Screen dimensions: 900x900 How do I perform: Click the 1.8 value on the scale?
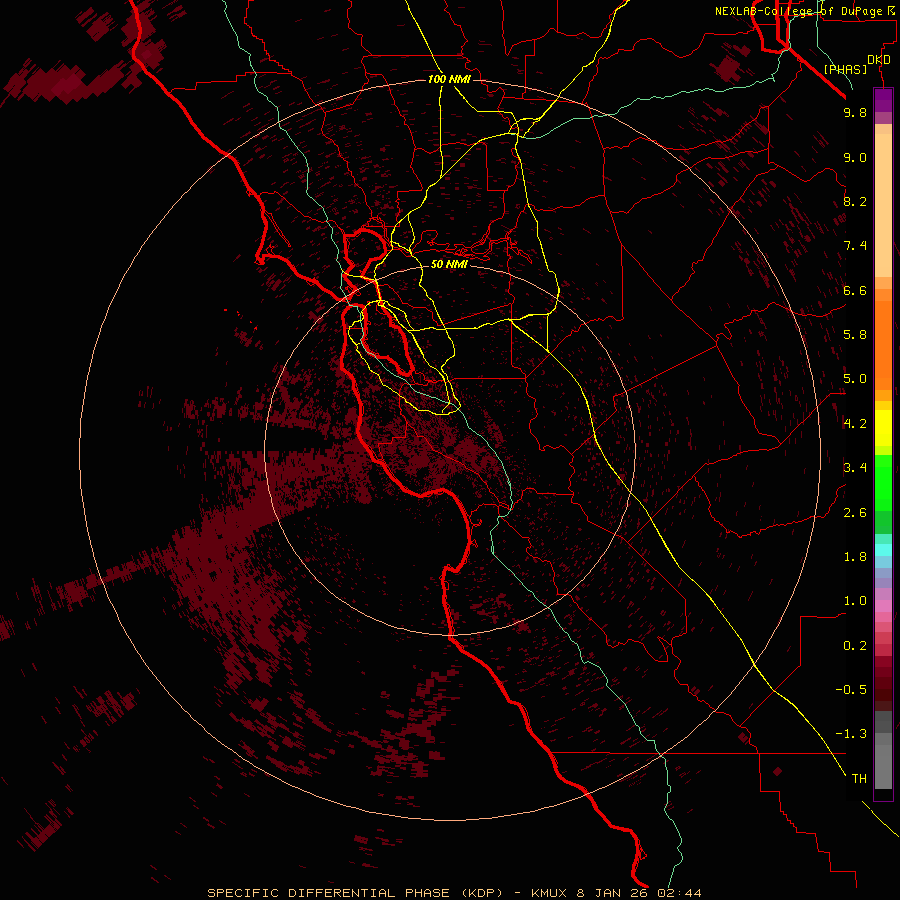[x=855, y=557]
